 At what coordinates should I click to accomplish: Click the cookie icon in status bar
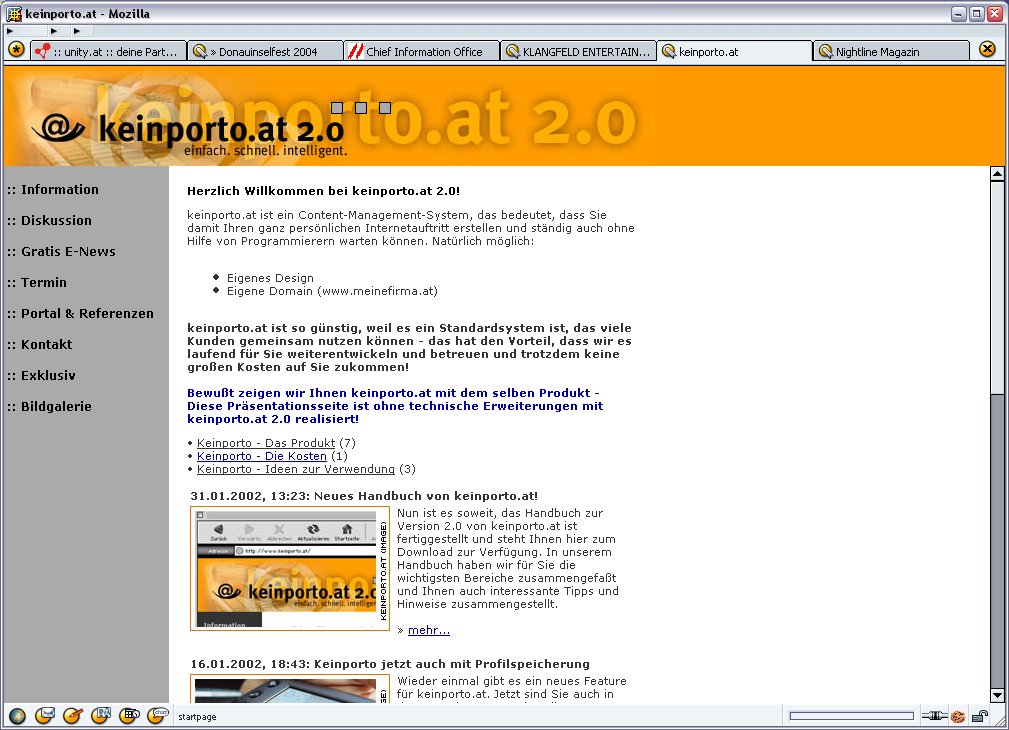click(958, 716)
